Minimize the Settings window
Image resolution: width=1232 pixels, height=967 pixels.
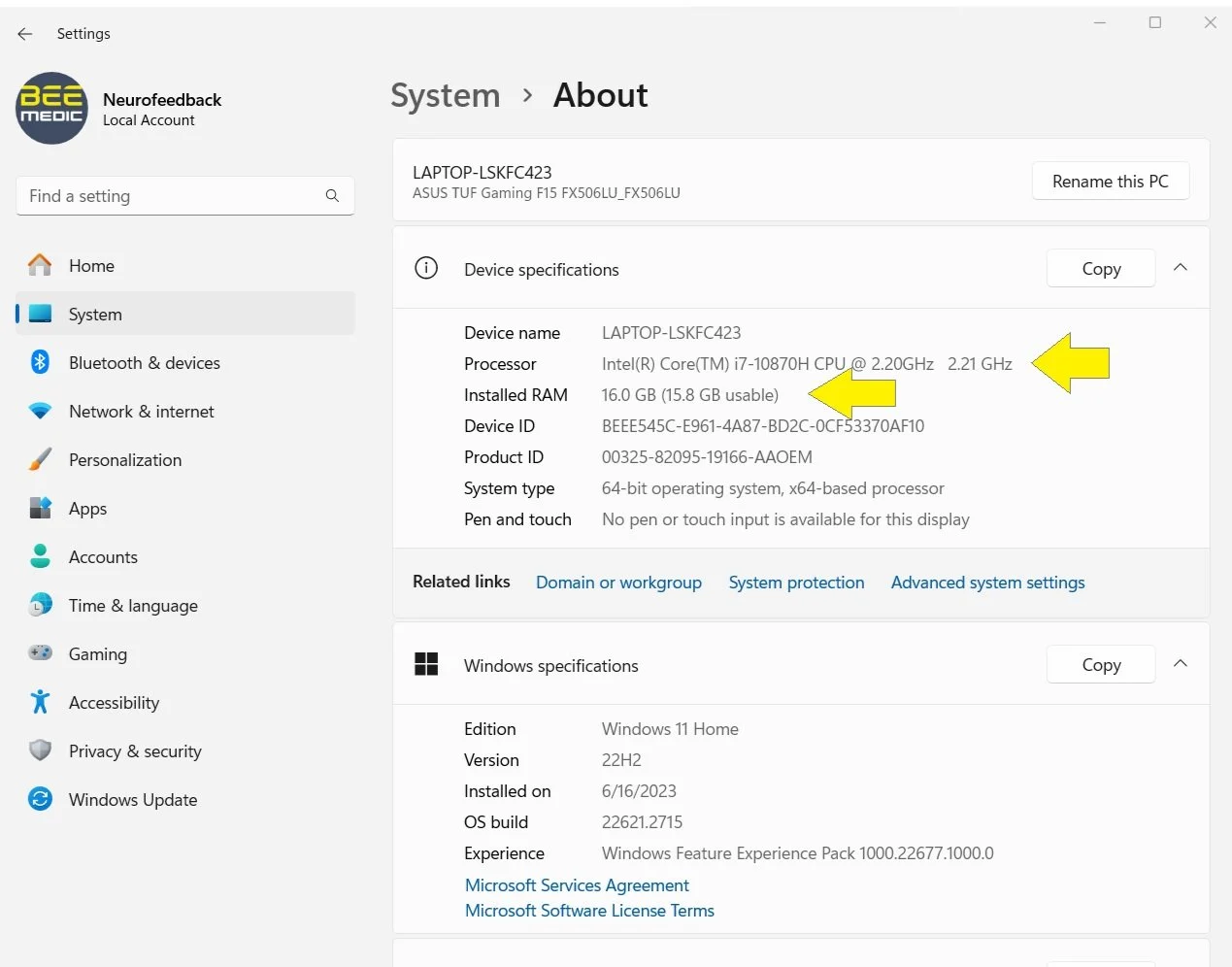point(1100,22)
